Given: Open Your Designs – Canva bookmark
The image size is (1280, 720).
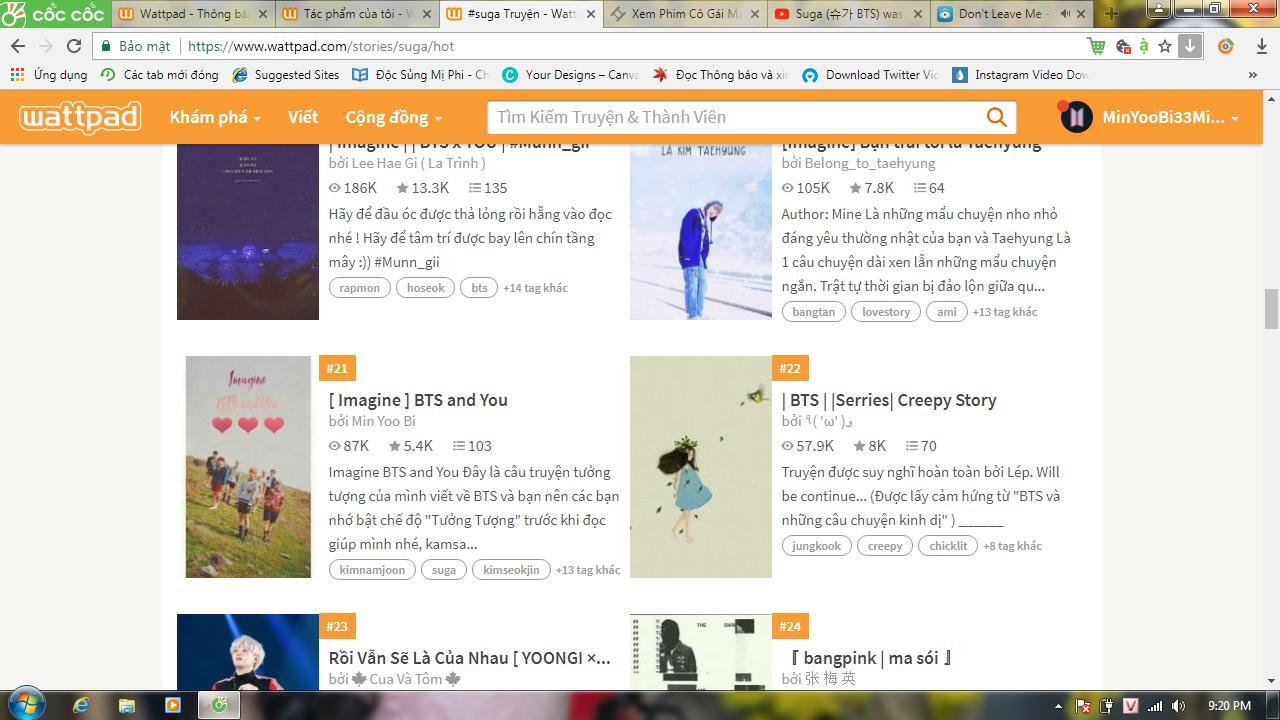Looking at the screenshot, I should [571, 75].
